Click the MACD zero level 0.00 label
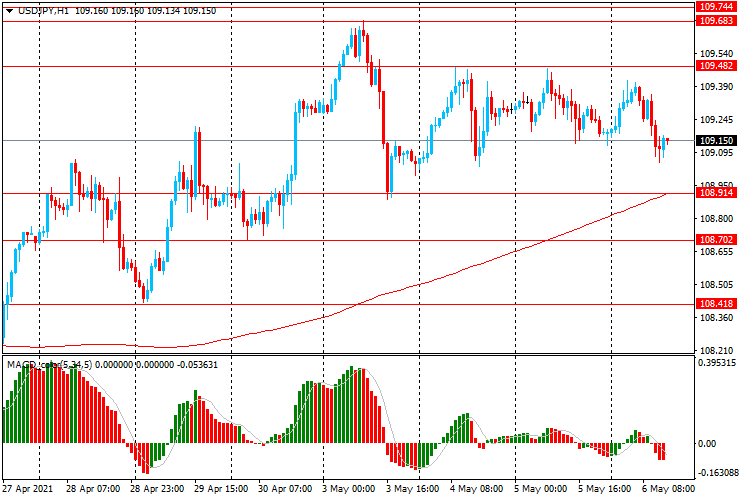The height and width of the screenshot is (500, 740). [x=707, y=443]
